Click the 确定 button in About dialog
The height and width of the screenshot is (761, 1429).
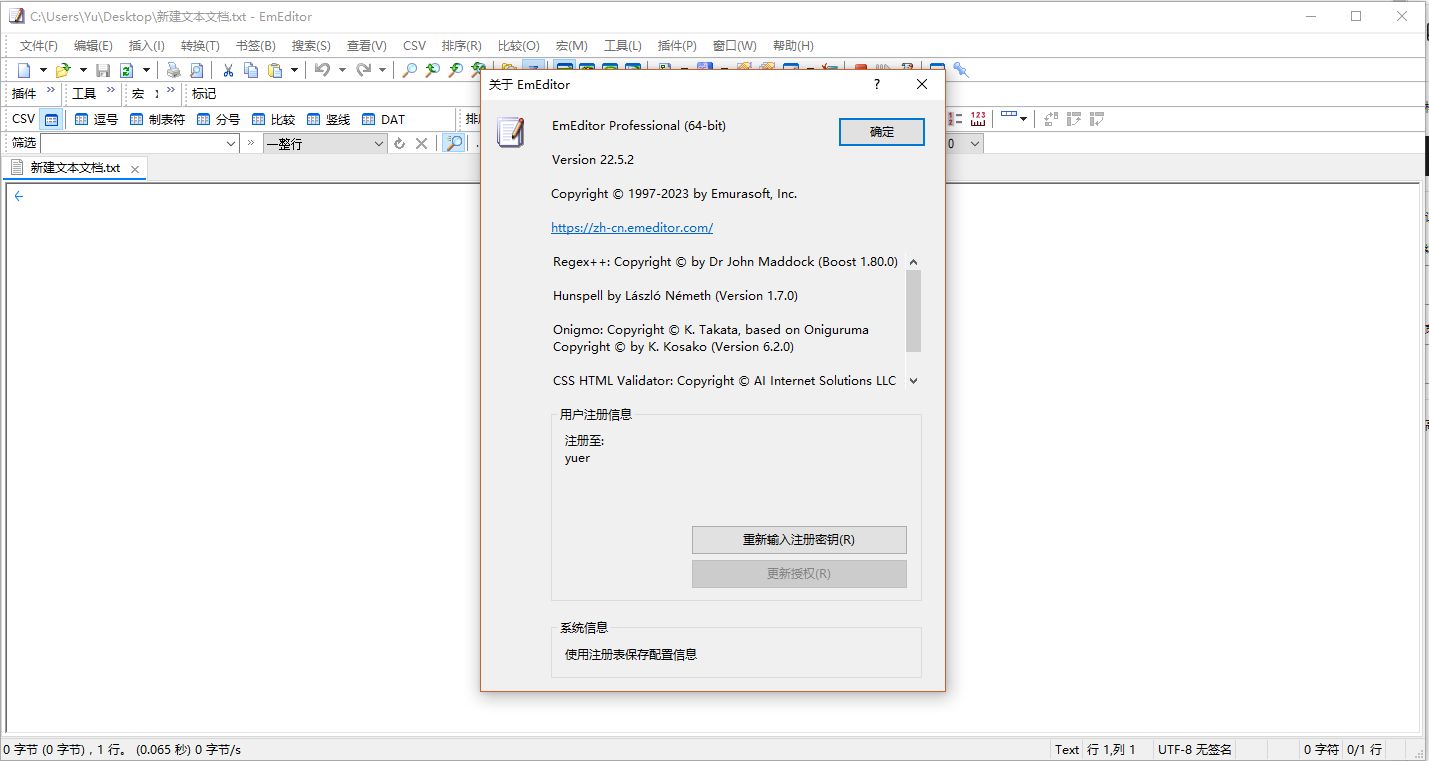881,132
